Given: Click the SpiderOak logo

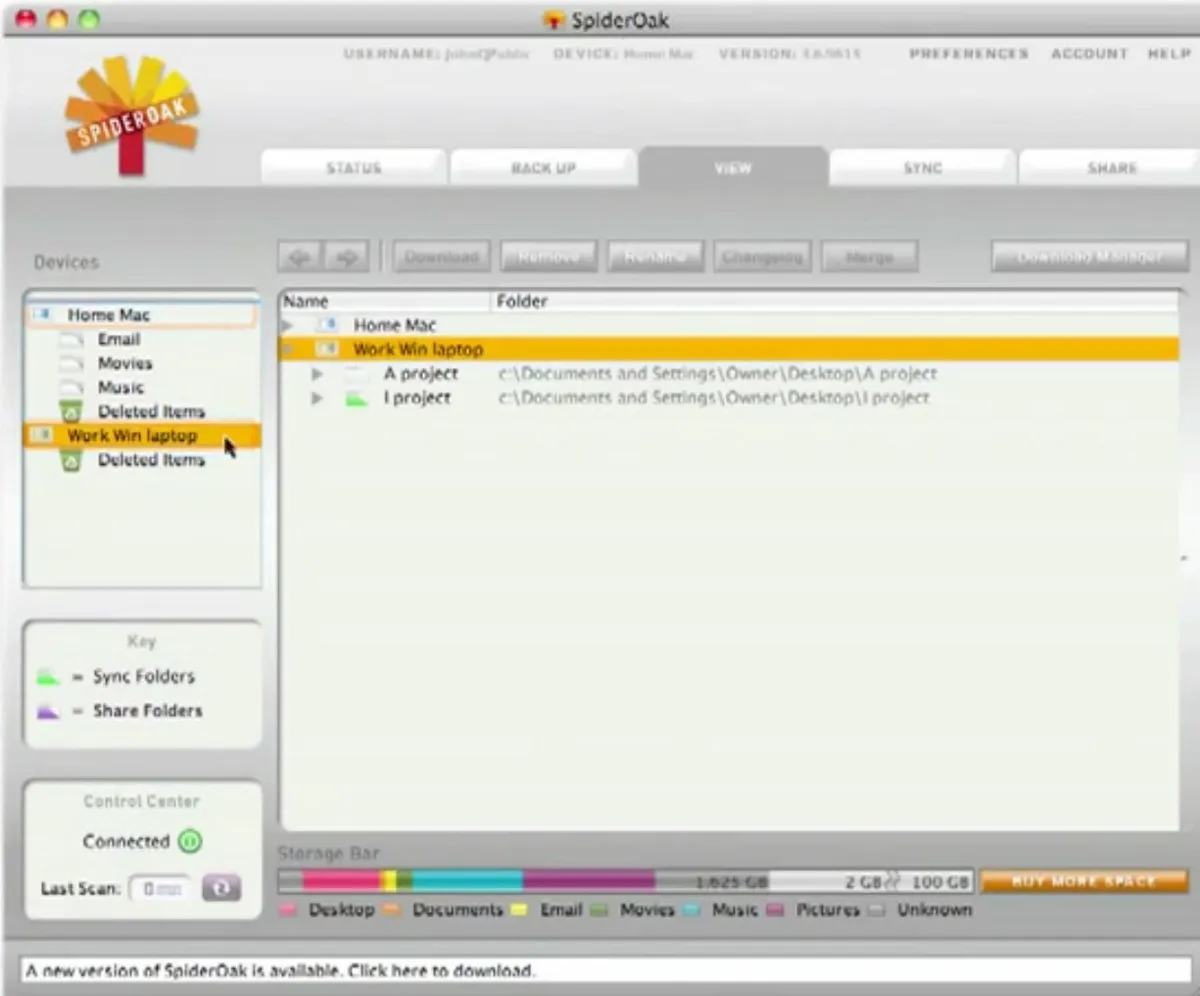Looking at the screenshot, I should pyautogui.click(x=131, y=115).
